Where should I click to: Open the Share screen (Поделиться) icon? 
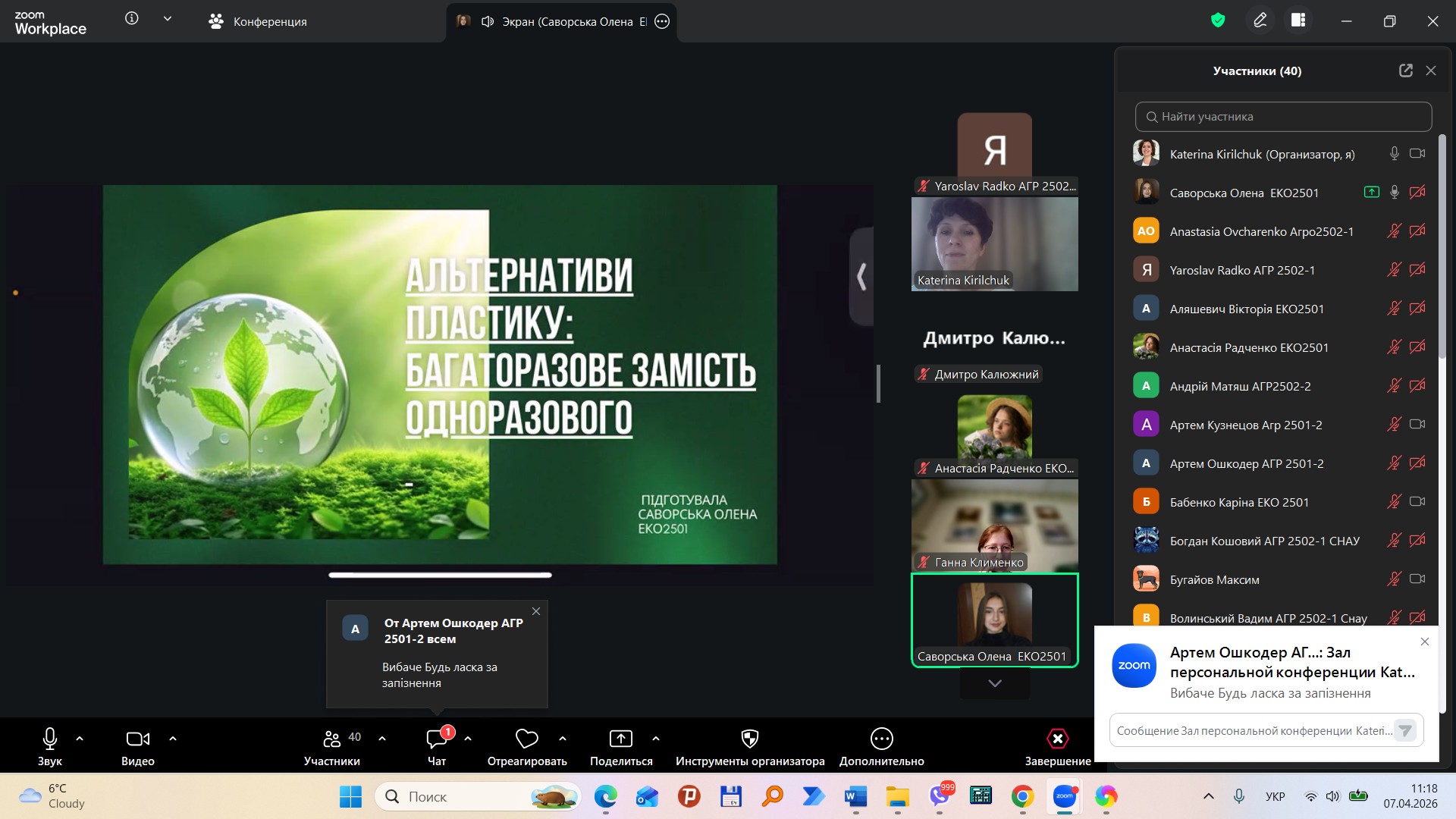click(620, 739)
